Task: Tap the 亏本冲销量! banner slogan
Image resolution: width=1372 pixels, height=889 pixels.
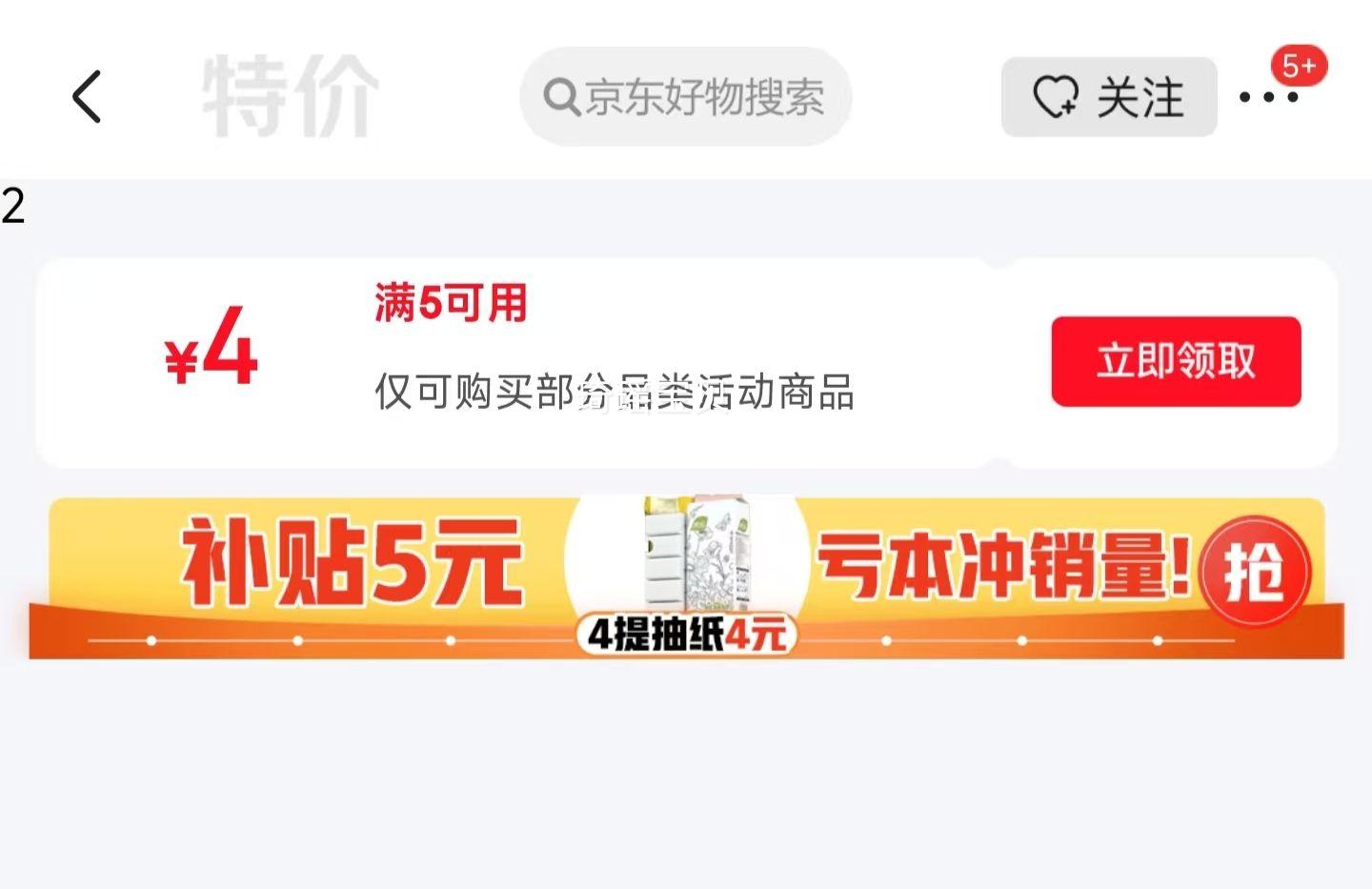Action: tap(1003, 566)
